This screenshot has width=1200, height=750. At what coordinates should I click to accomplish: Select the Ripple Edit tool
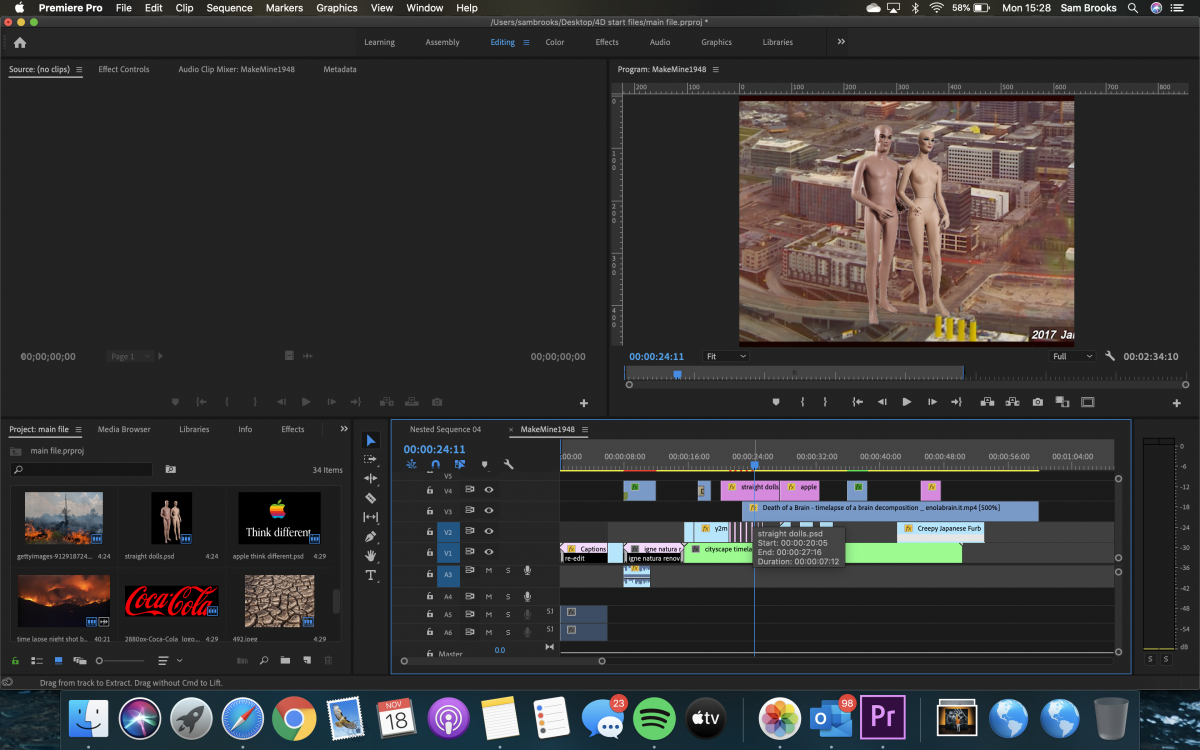click(x=370, y=478)
